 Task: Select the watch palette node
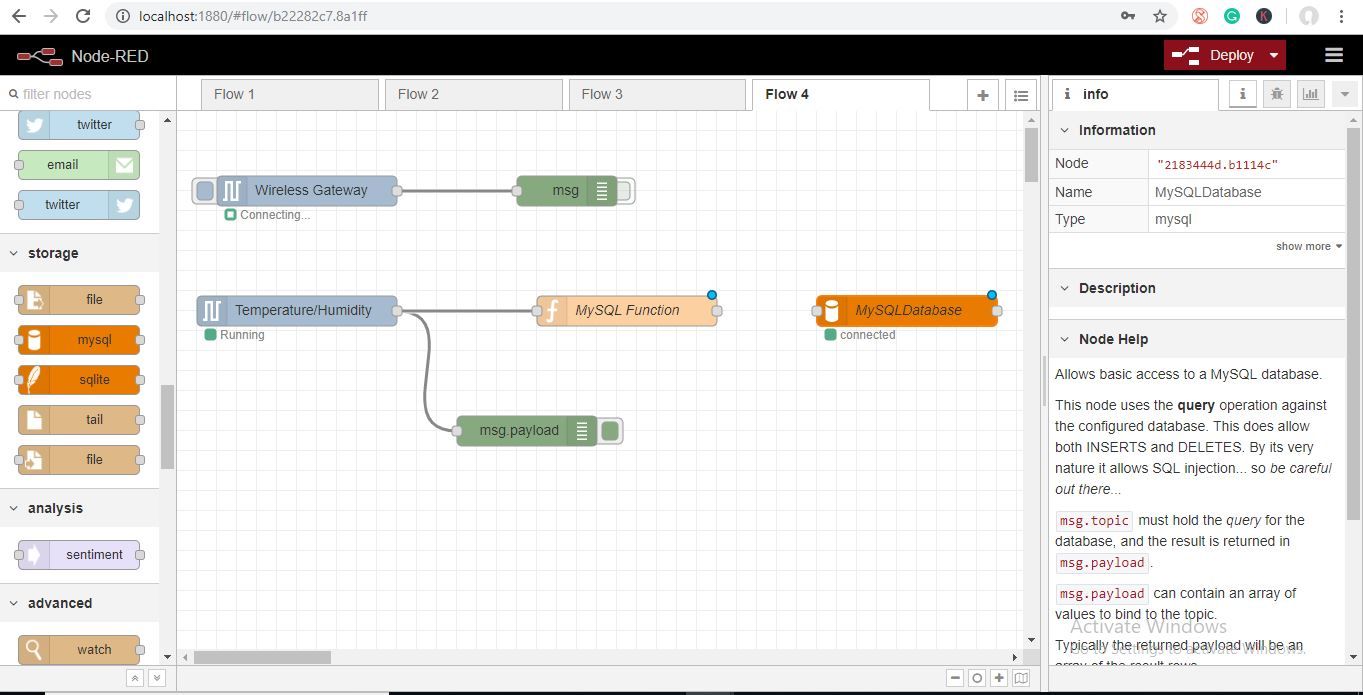79,650
